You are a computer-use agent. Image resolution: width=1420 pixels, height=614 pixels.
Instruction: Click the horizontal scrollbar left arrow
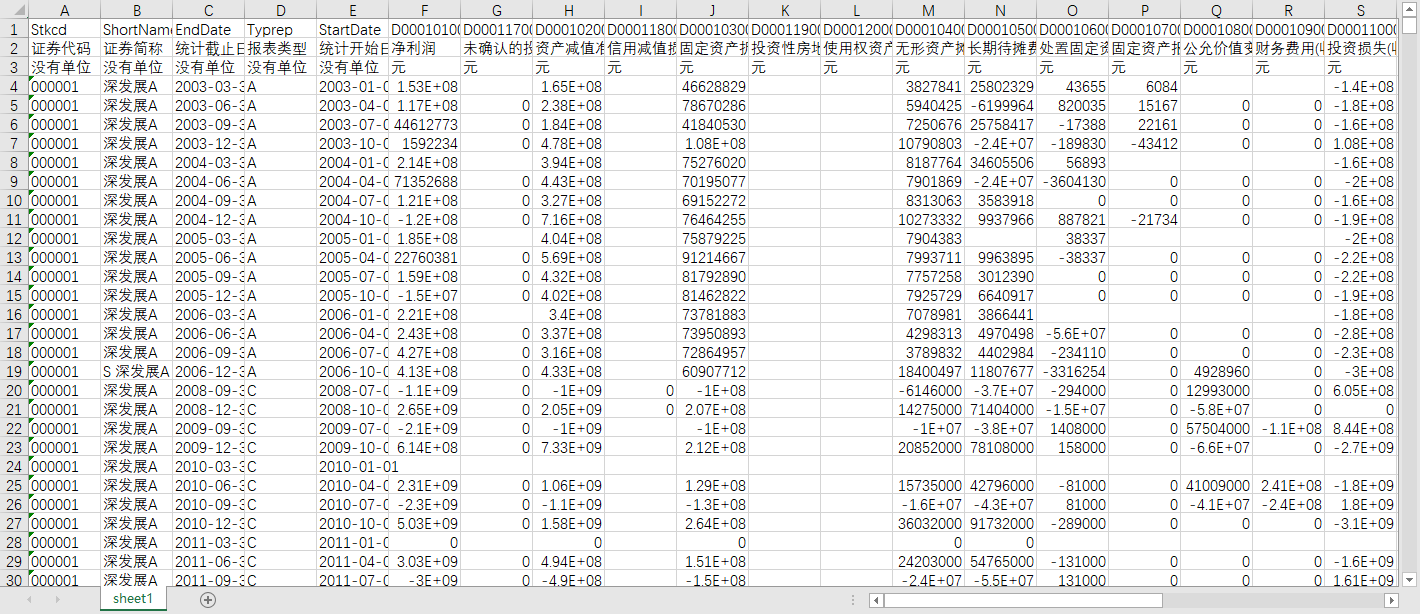coord(877,600)
